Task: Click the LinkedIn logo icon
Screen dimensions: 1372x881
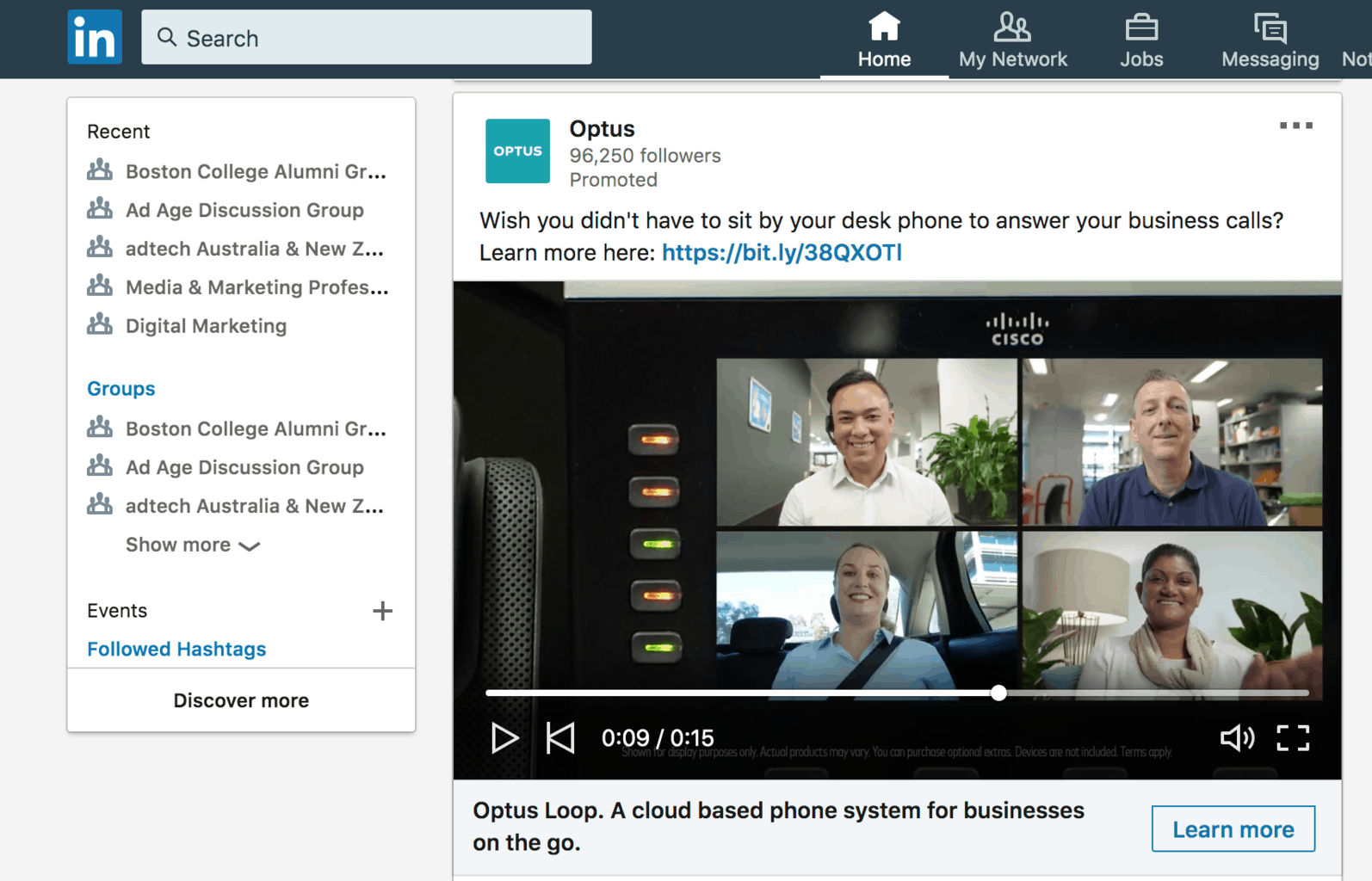Action: click(x=95, y=37)
